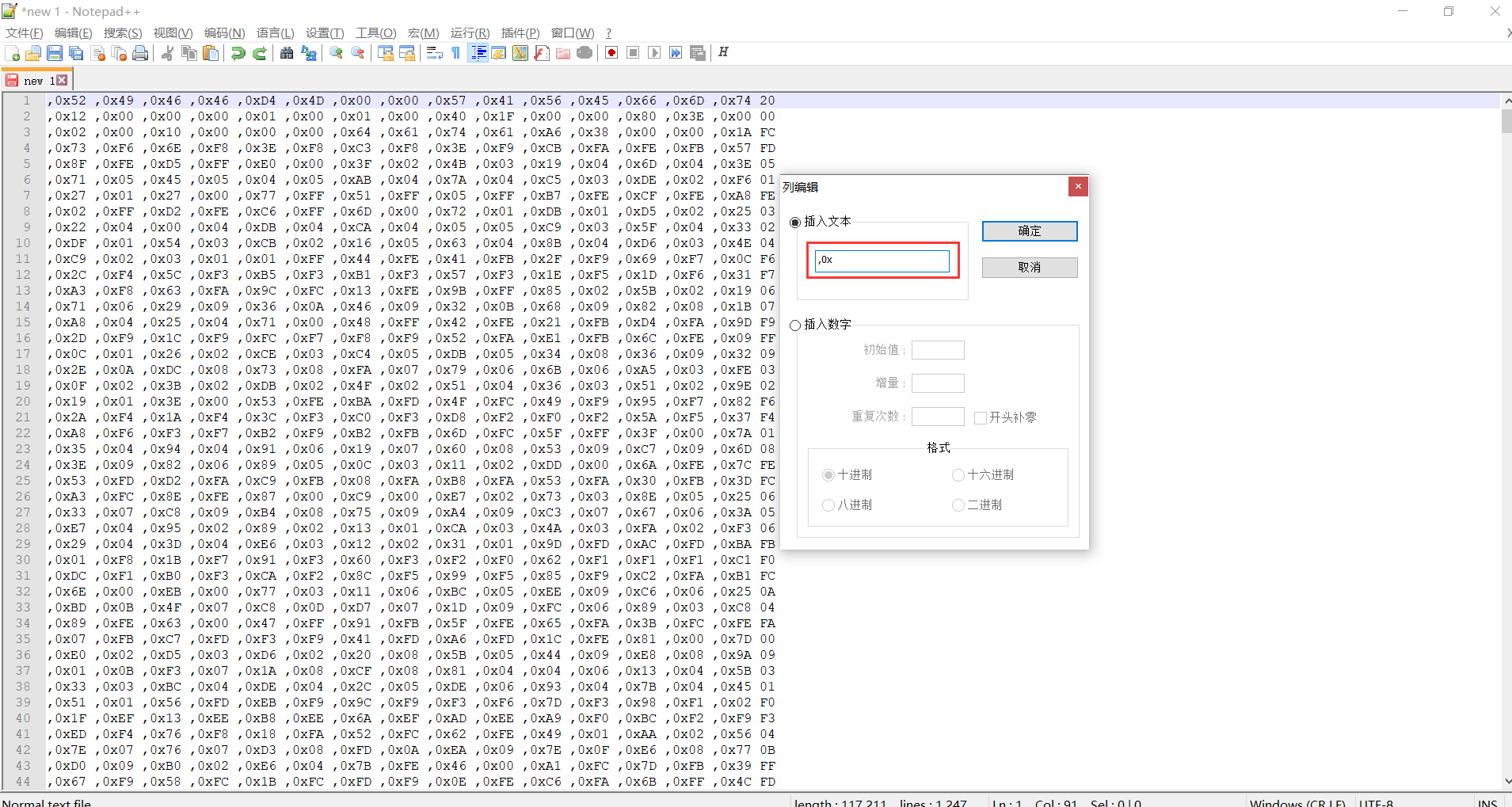Save the current recorded macro icon

pos(698,53)
